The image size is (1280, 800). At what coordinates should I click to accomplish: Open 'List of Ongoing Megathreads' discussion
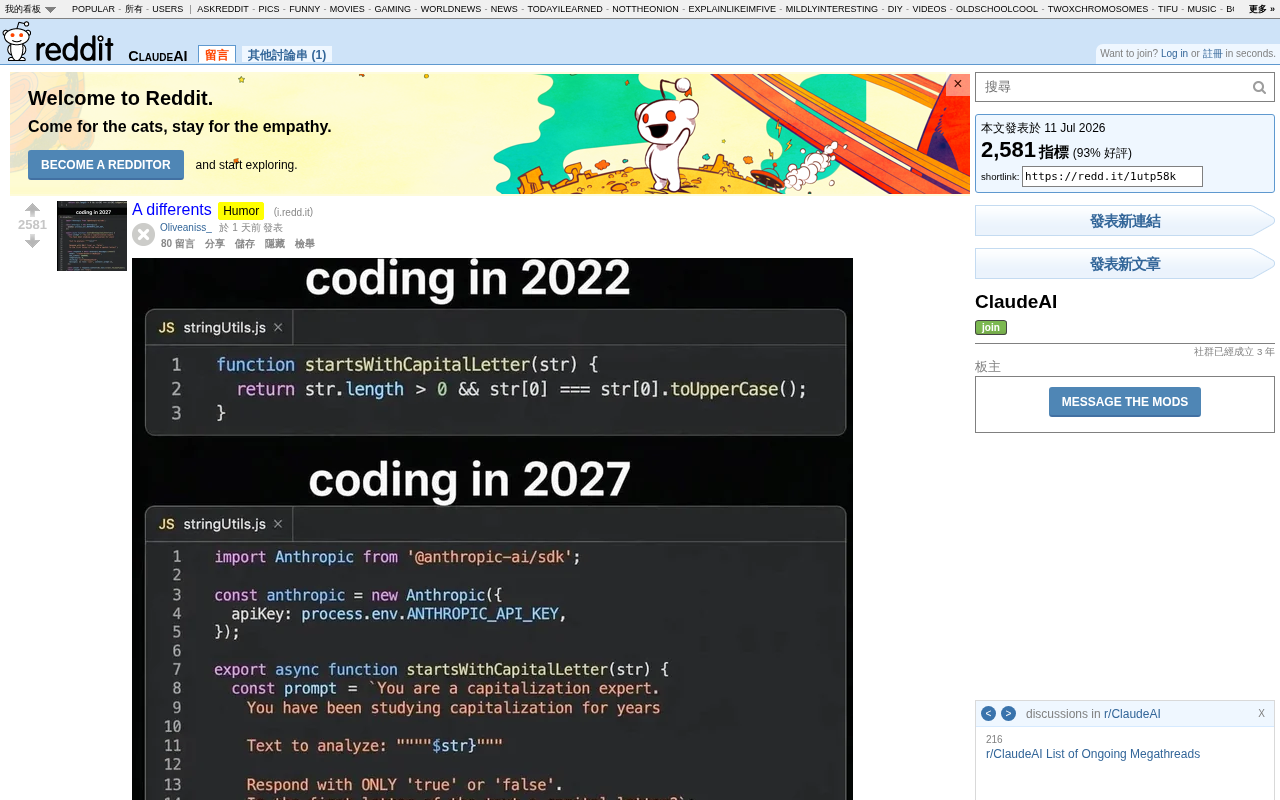[1093, 754]
